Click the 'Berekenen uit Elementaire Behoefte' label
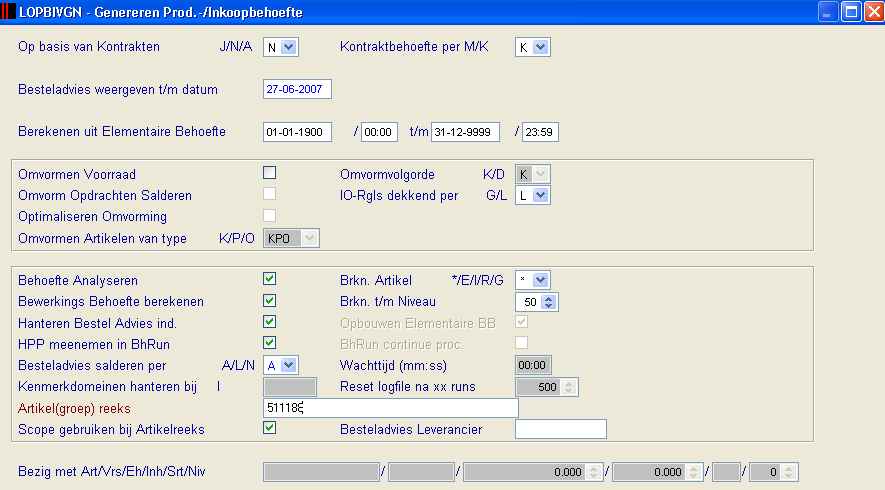This screenshot has width=885, height=490. tap(122, 132)
